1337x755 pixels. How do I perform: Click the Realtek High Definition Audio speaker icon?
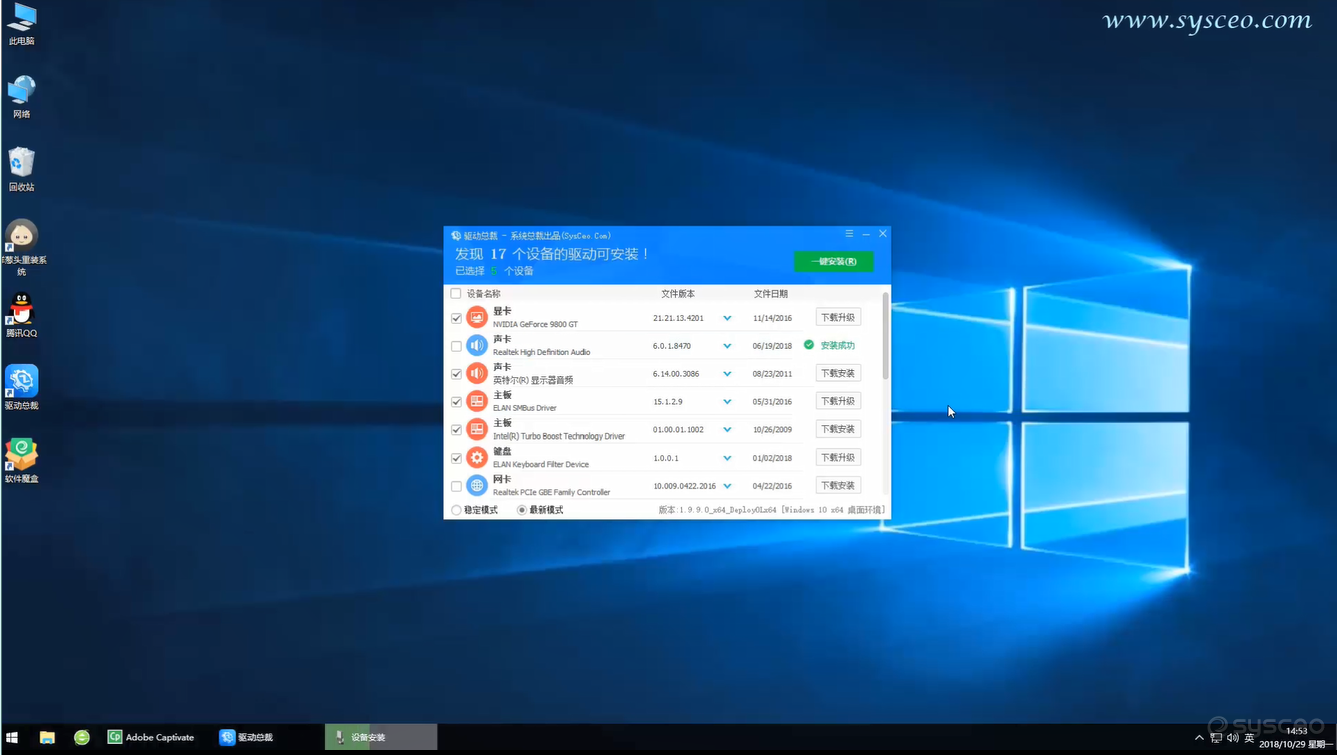[x=477, y=345]
